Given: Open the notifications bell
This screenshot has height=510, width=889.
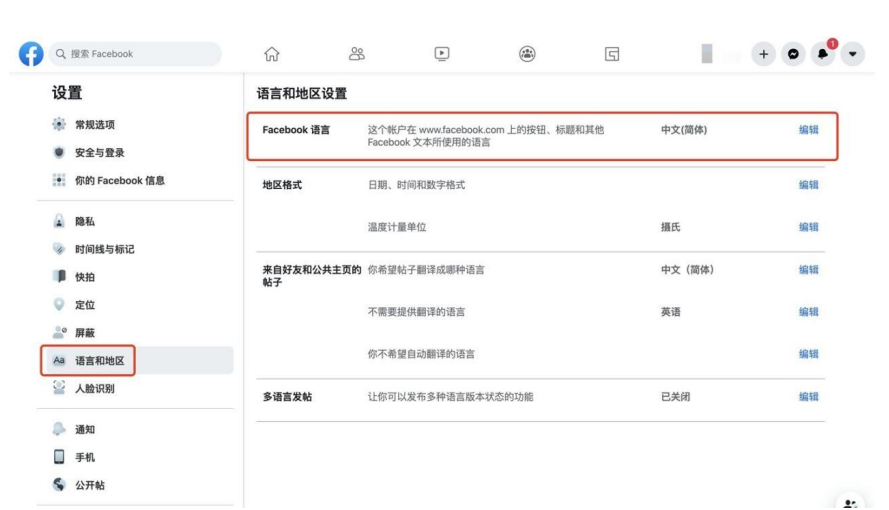Looking at the screenshot, I should (x=823, y=54).
